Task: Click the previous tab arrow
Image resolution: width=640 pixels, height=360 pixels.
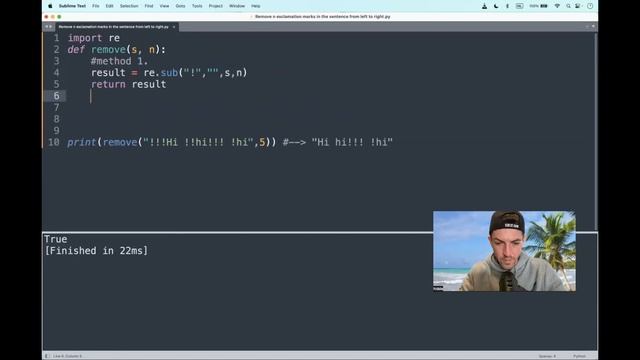Action: point(47,27)
